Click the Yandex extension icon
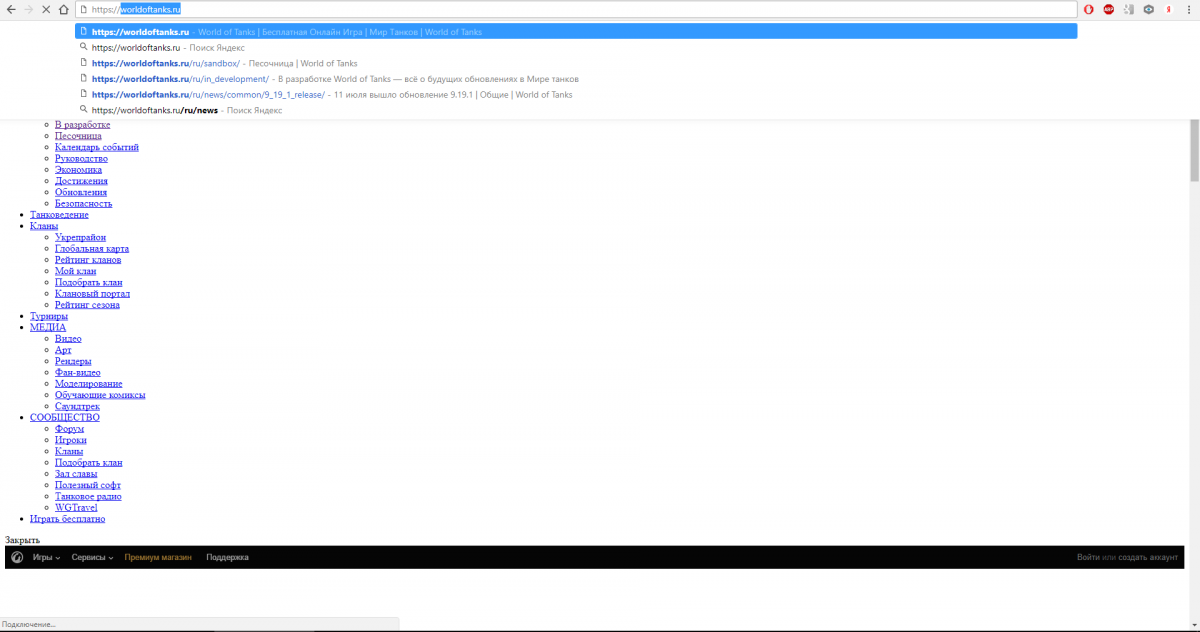Screen dimensions: 1200x632 [1168, 9]
